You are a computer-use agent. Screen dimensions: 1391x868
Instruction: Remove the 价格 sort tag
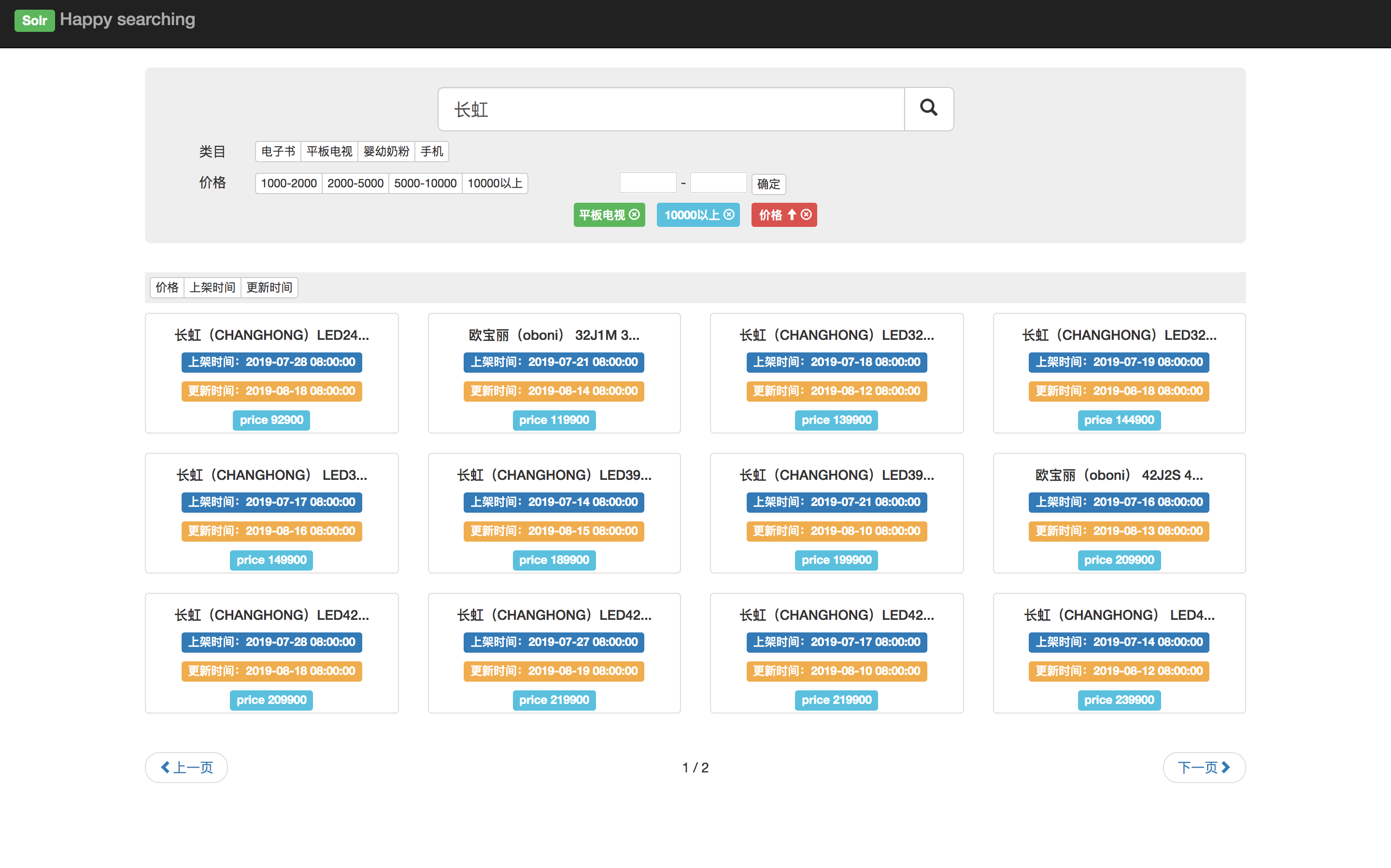click(x=806, y=215)
